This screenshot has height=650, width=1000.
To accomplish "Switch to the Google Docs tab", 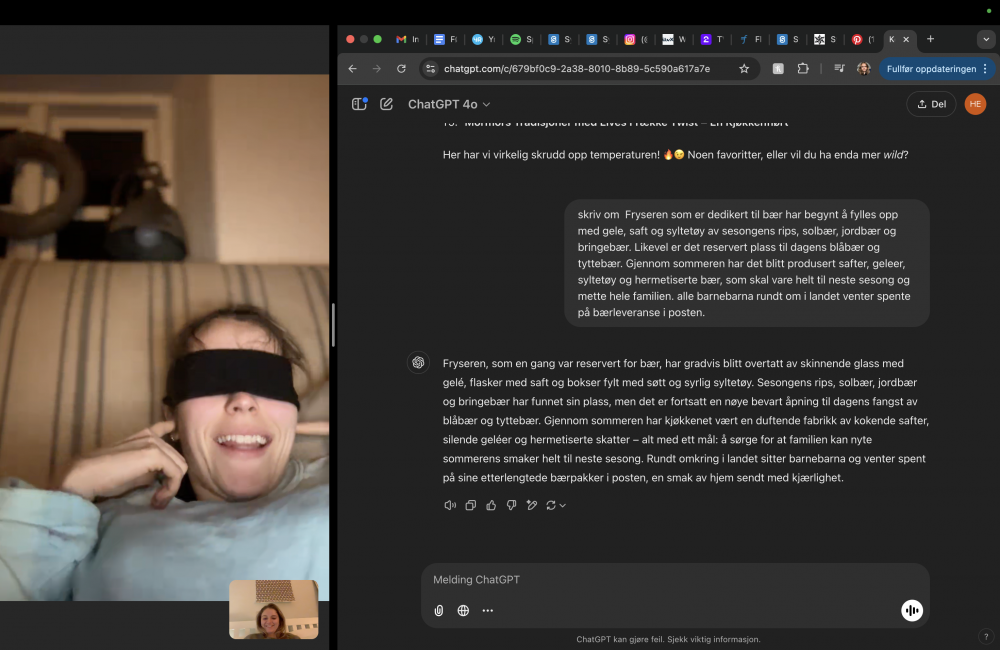I will point(445,40).
